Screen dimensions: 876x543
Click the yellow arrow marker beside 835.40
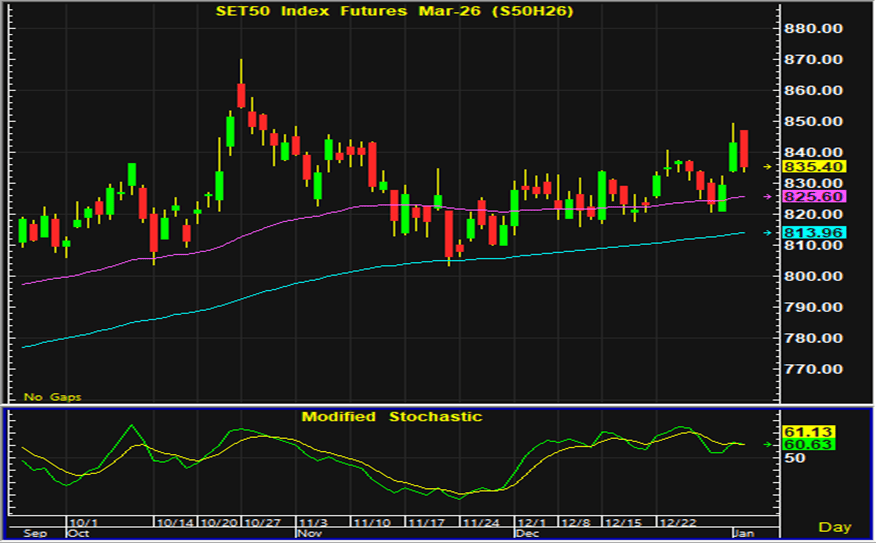click(768, 166)
